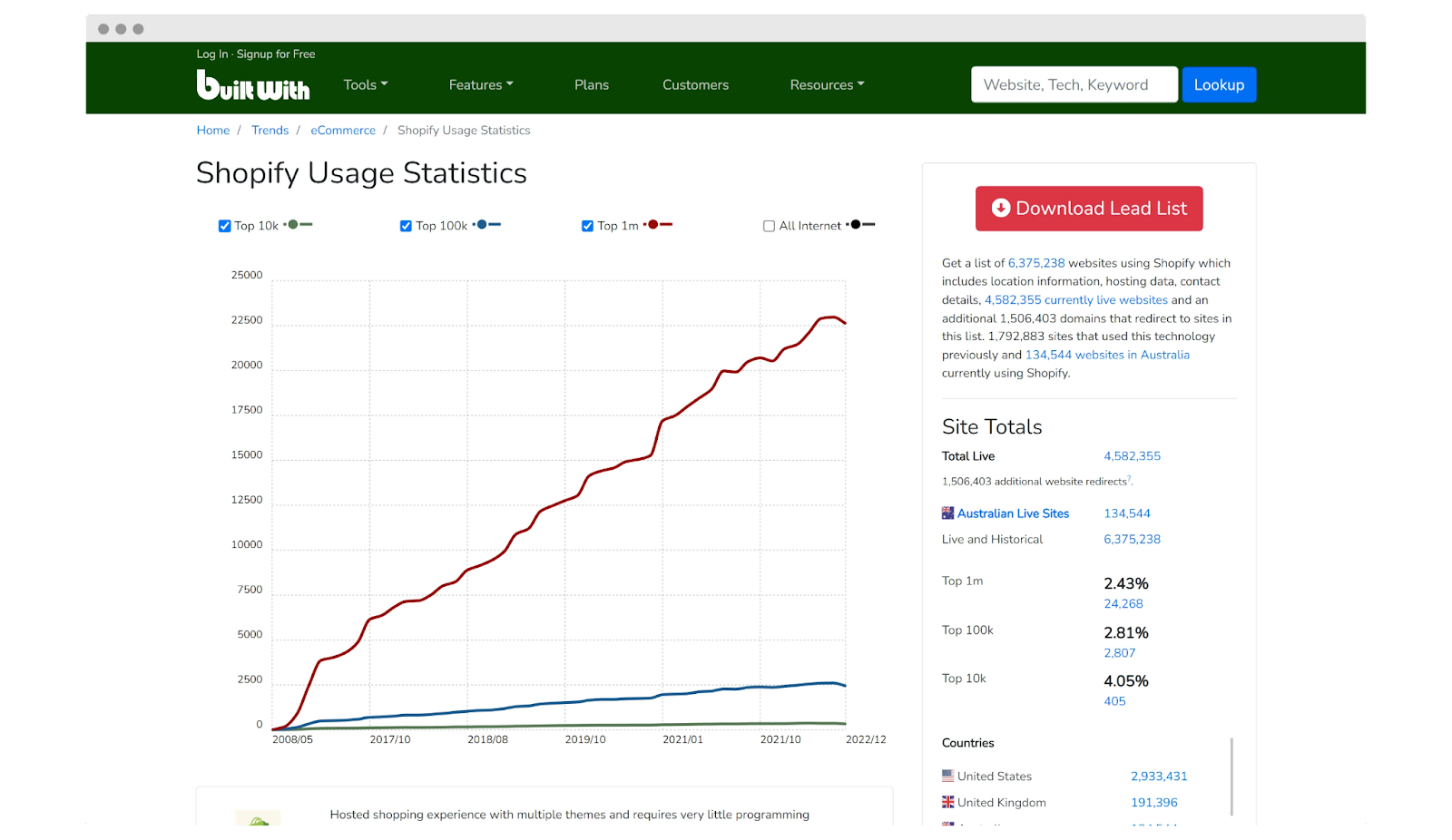Click the Australian Live Sites link

click(1013, 513)
